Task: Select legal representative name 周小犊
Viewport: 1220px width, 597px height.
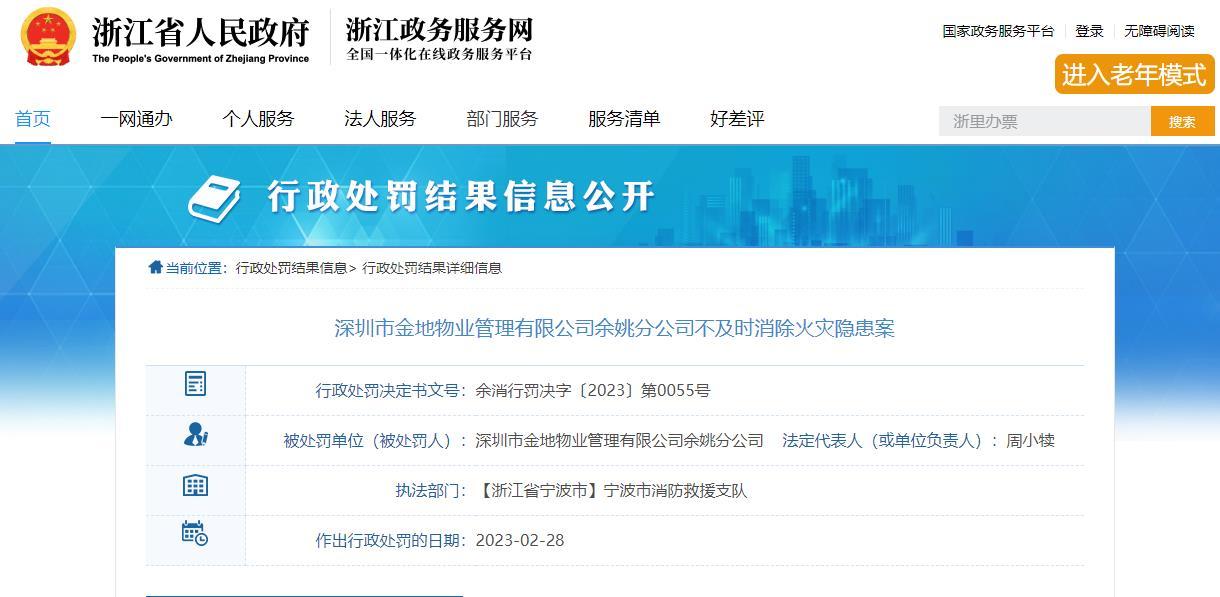Action: pos(1030,440)
